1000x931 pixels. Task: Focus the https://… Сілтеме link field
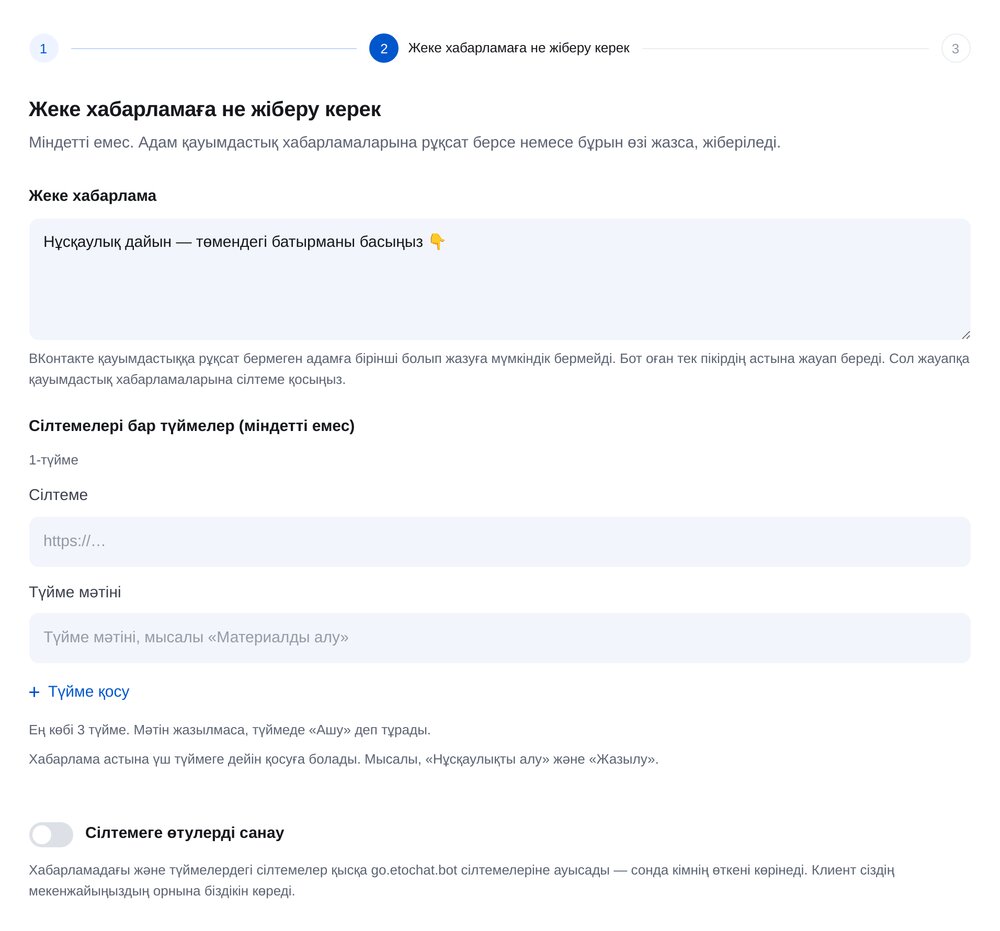499,541
